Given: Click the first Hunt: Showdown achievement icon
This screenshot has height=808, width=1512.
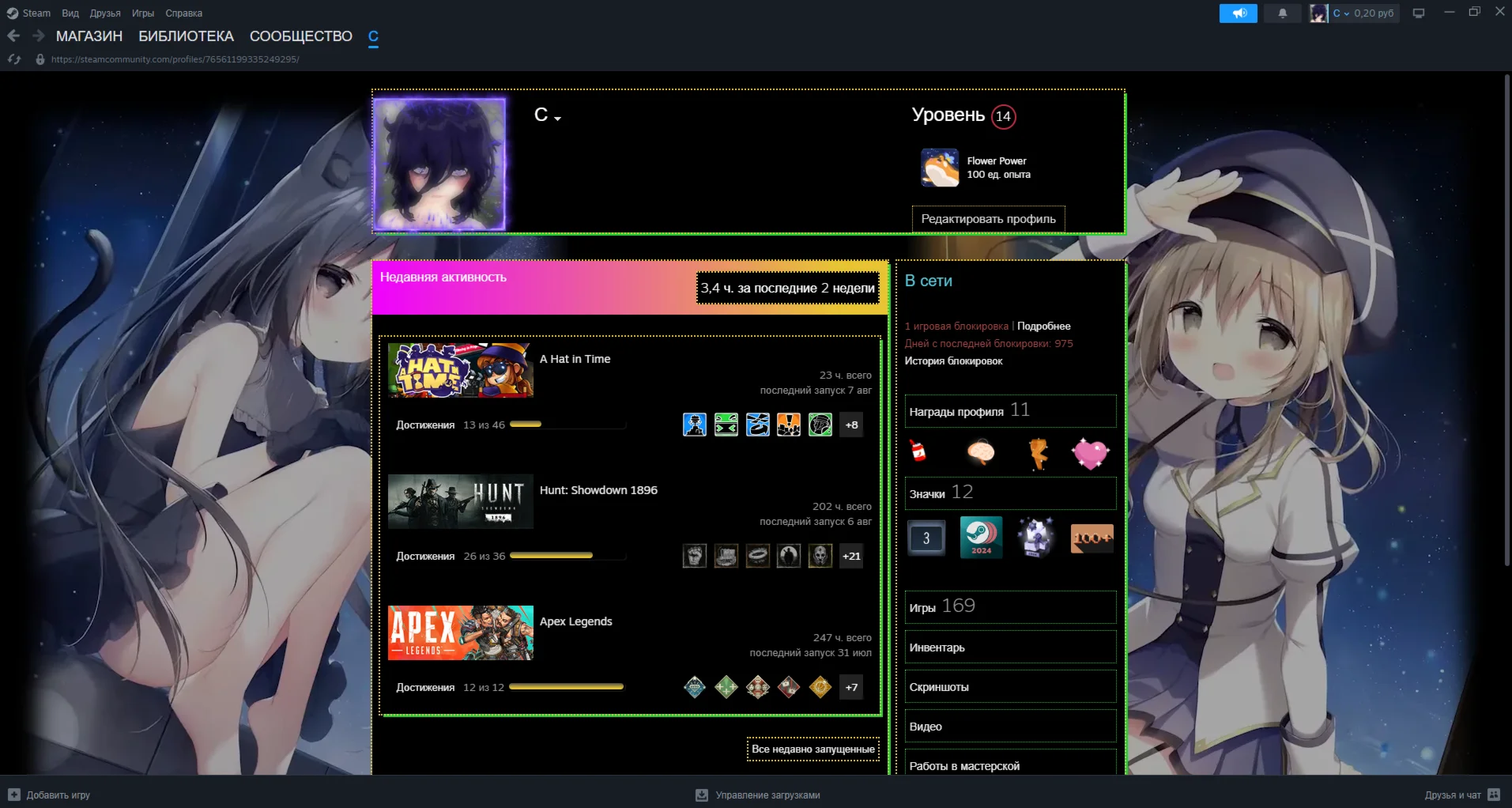Looking at the screenshot, I should 695,556.
